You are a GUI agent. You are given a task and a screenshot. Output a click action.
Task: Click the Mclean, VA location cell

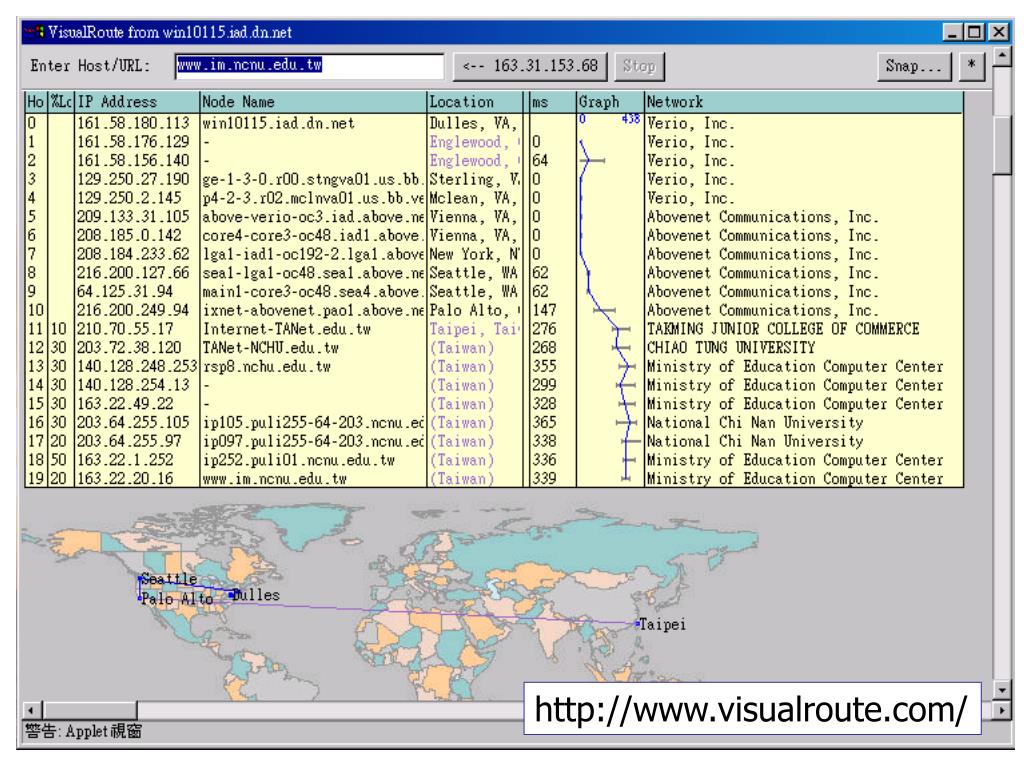click(475, 199)
